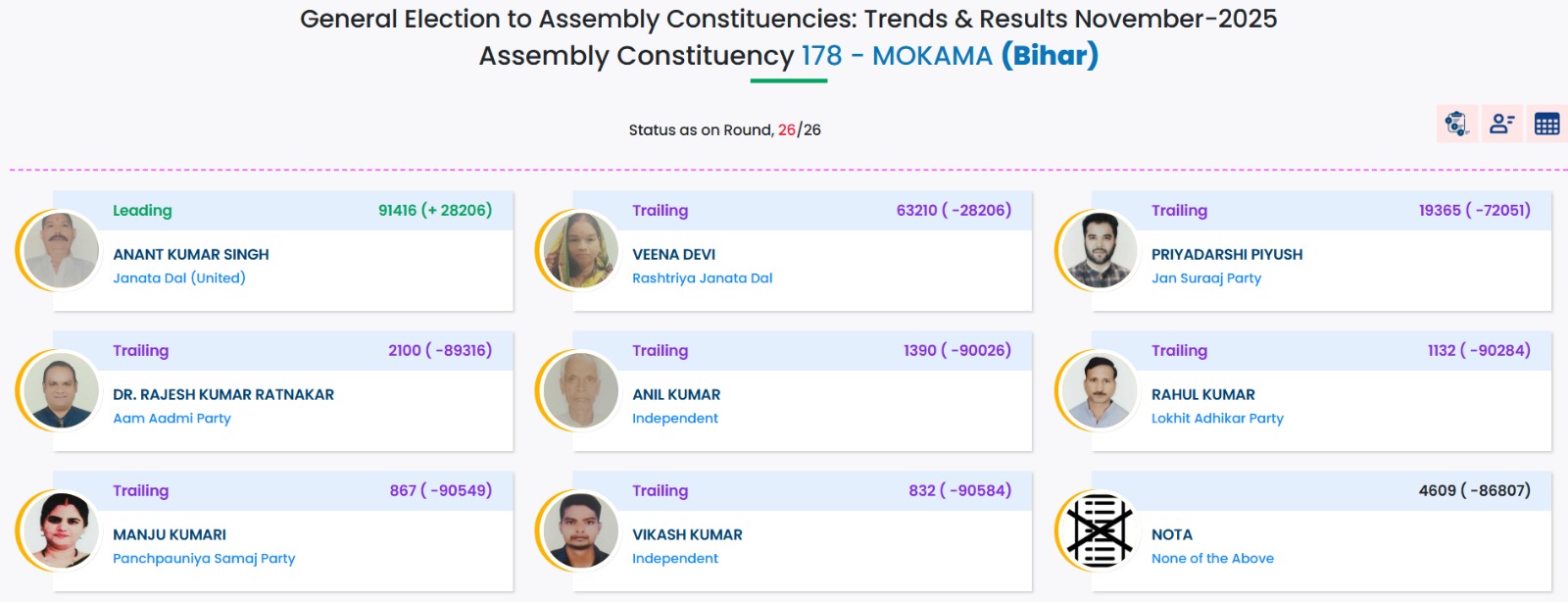
Task: Click Veena Devi's candidate photo
Action: pos(580,250)
